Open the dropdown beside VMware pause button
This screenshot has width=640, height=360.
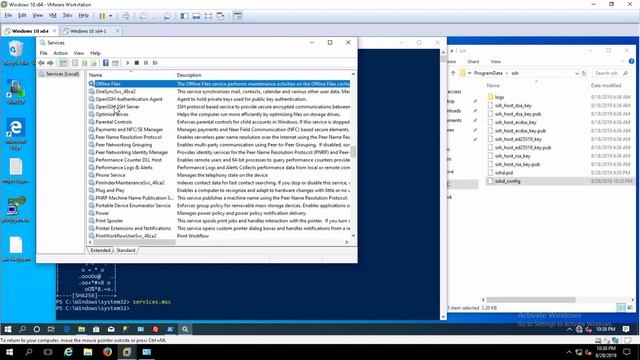[110, 16]
